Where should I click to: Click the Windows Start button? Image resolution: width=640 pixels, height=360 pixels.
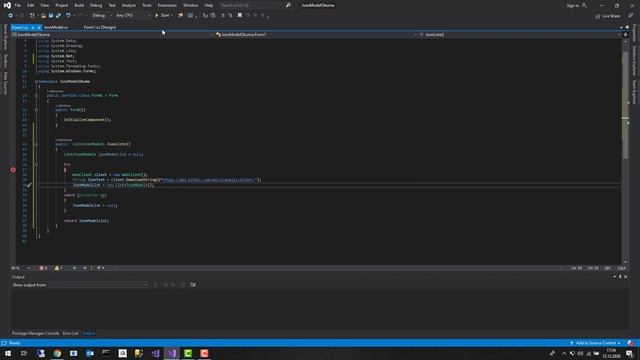[x=8, y=353]
